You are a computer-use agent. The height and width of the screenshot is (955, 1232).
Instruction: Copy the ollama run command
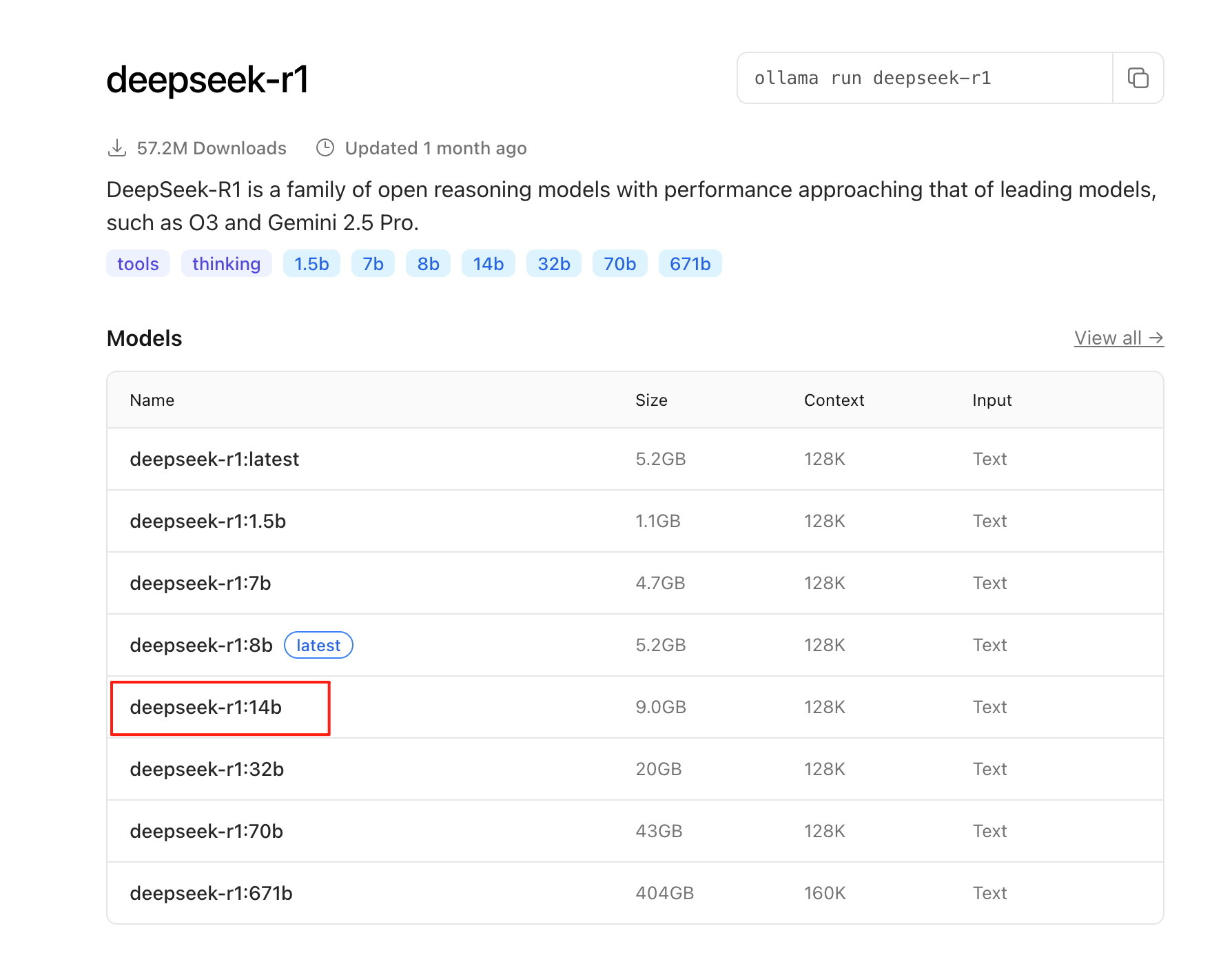(1138, 78)
